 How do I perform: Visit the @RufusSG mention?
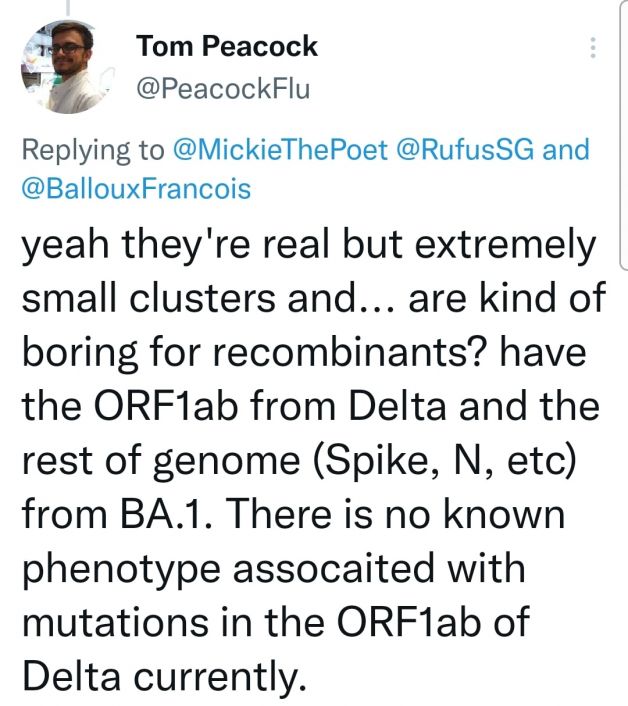[465, 149]
